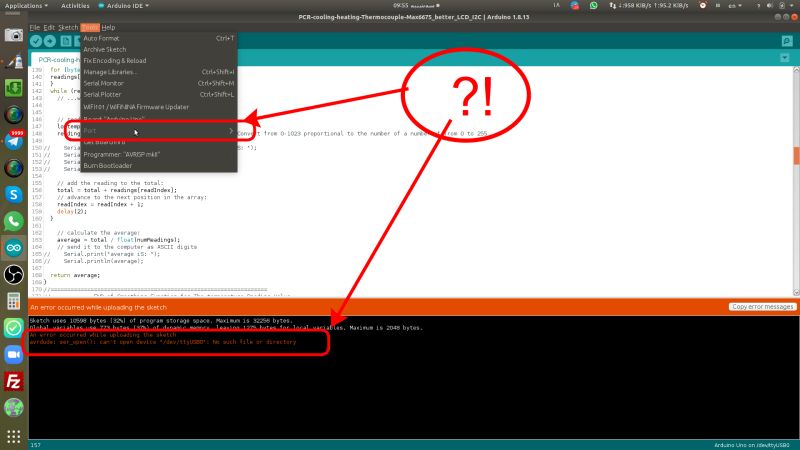800x450 pixels.
Task: Expand the greyed-out Port submenu
Action: (x=159, y=131)
